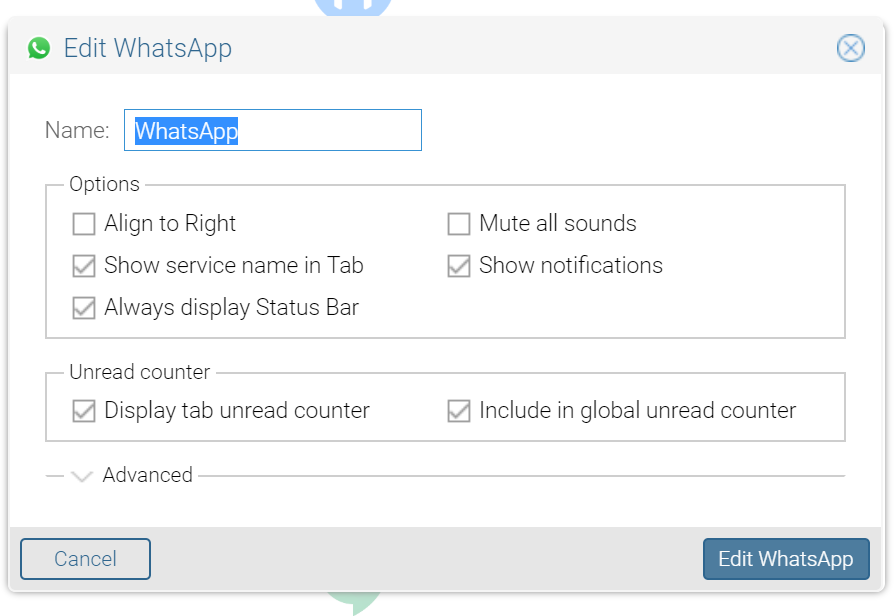Uncheck Include in global unread counter
The width and height of the screenshot is (896, 616).
point(459,411)
